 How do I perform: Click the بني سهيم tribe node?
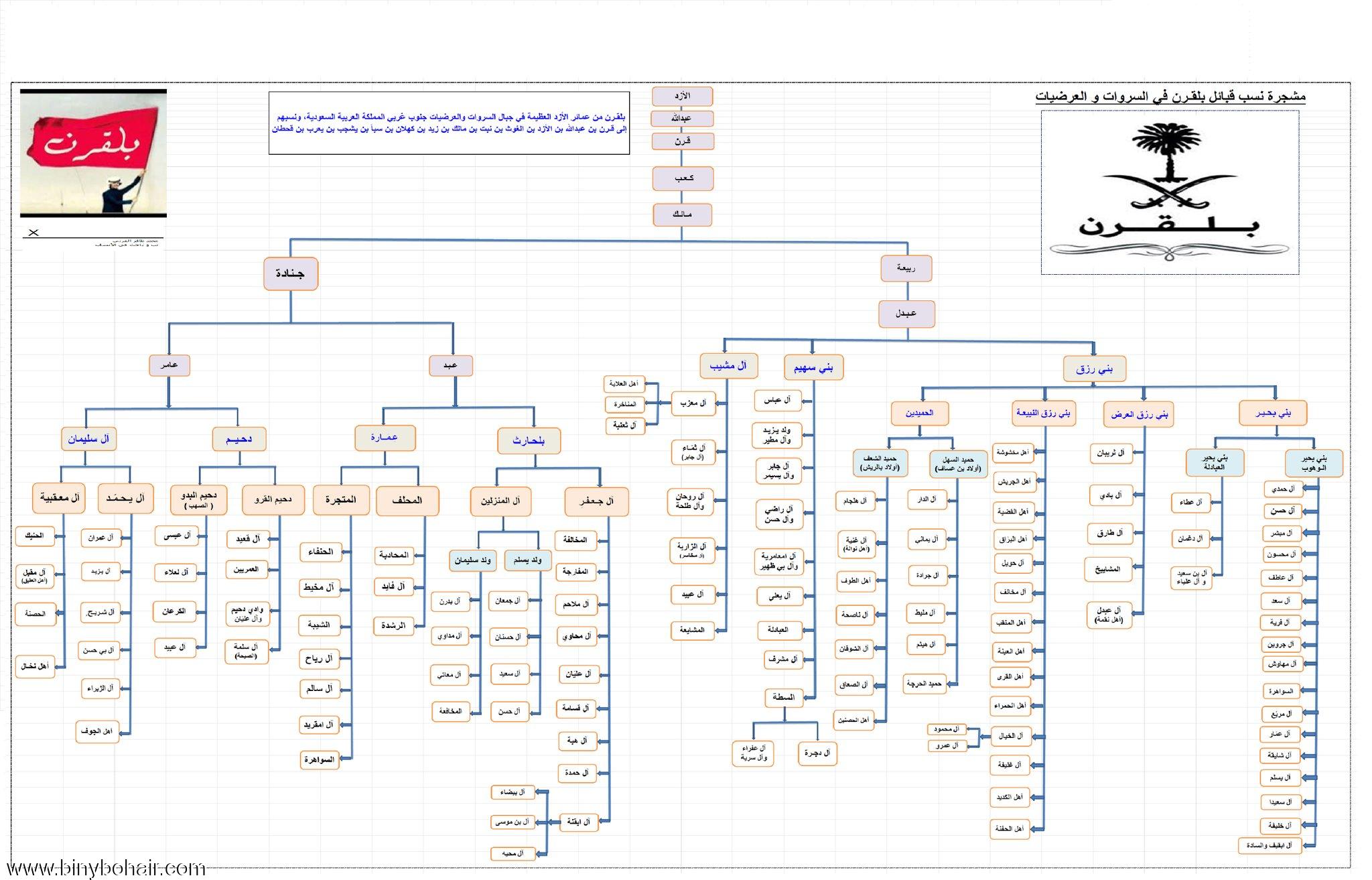point(813,367)
